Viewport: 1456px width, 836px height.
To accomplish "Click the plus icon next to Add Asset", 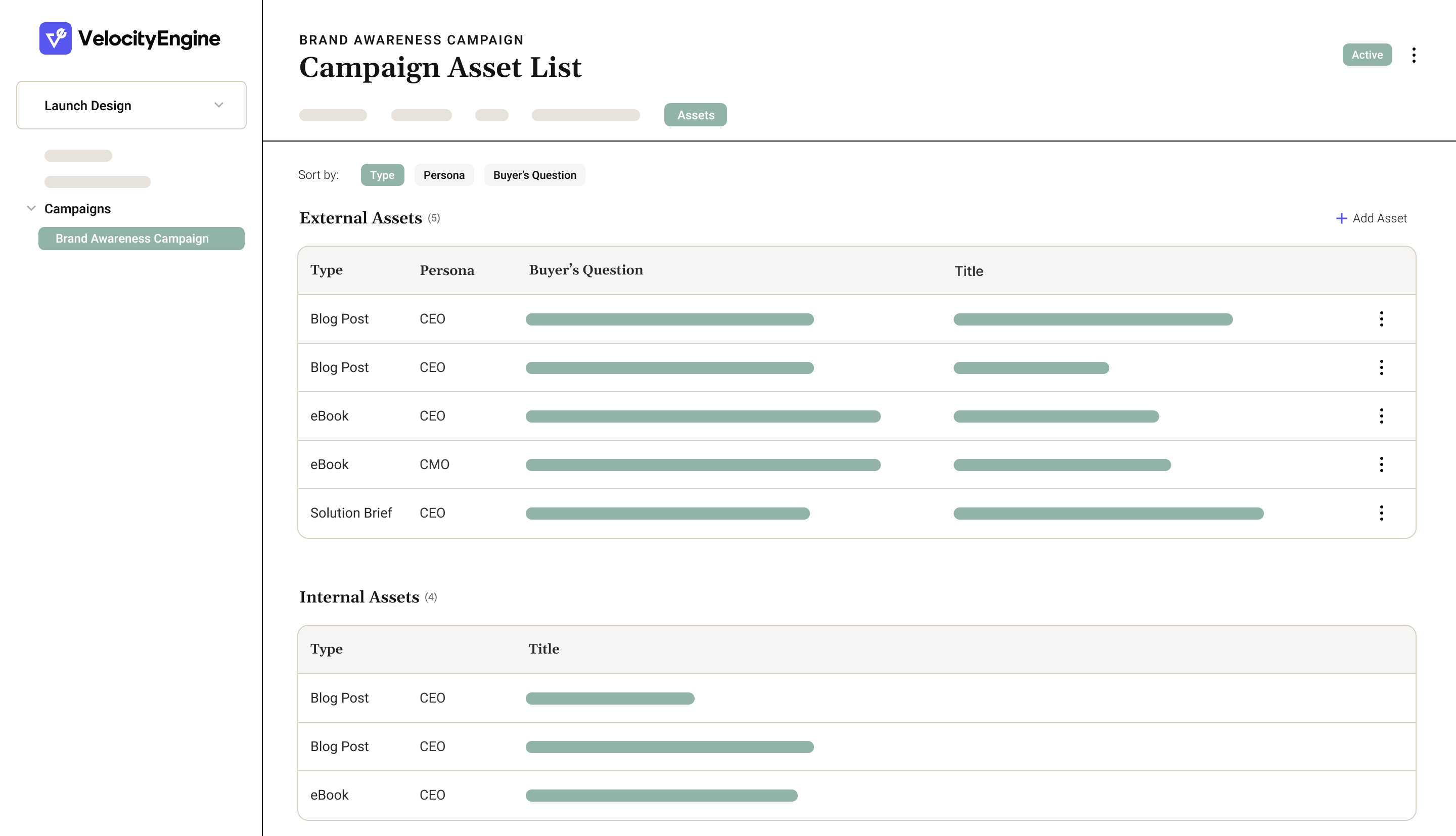I will [1341, 218].
